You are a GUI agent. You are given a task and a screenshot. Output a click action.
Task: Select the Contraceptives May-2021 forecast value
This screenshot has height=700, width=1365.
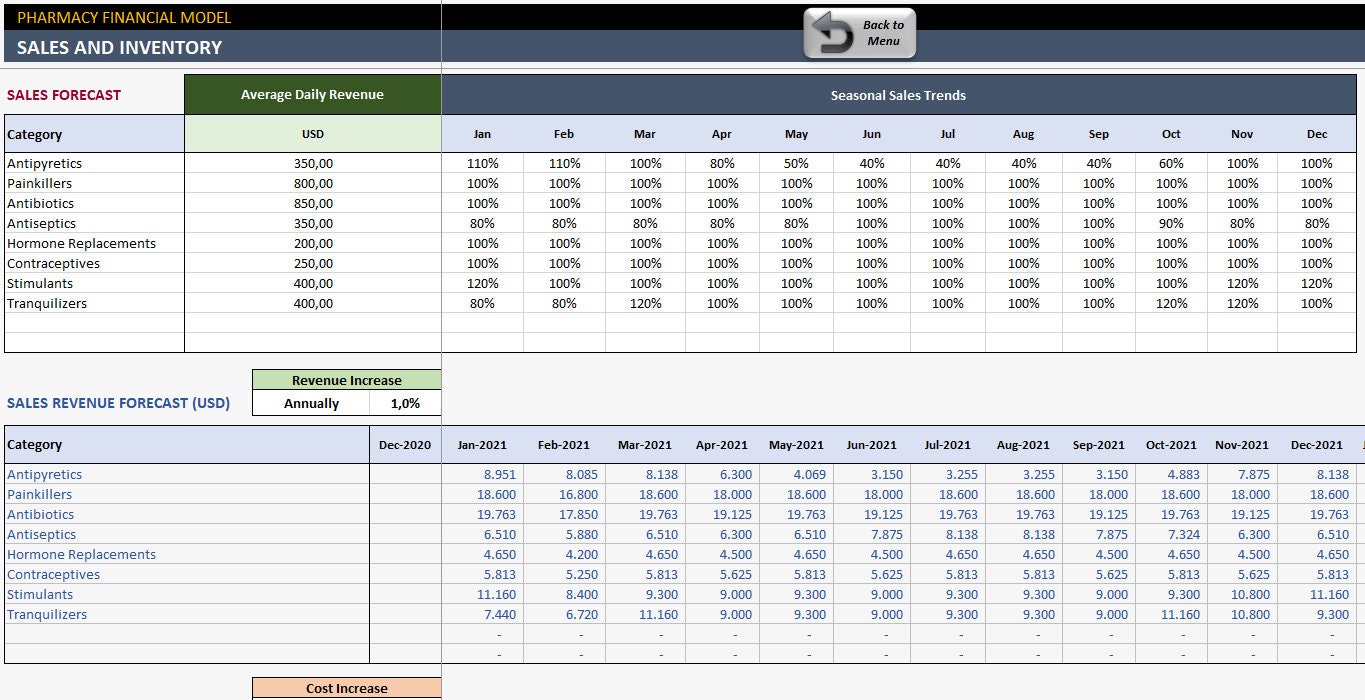pos(795,574)
